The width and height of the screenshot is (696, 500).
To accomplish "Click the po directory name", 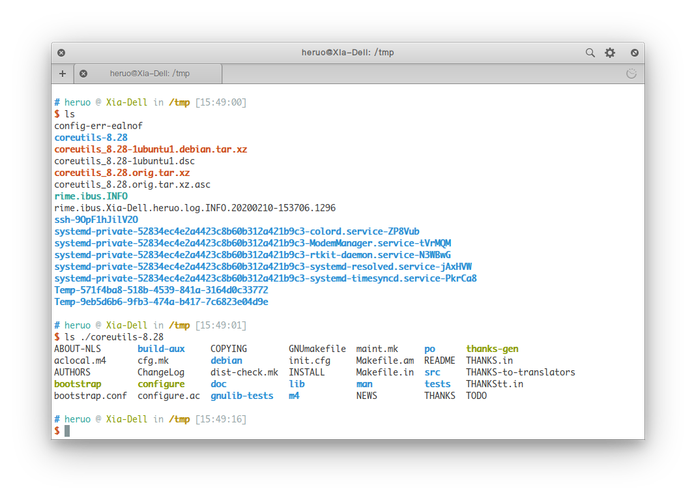I will coord(430,349).
